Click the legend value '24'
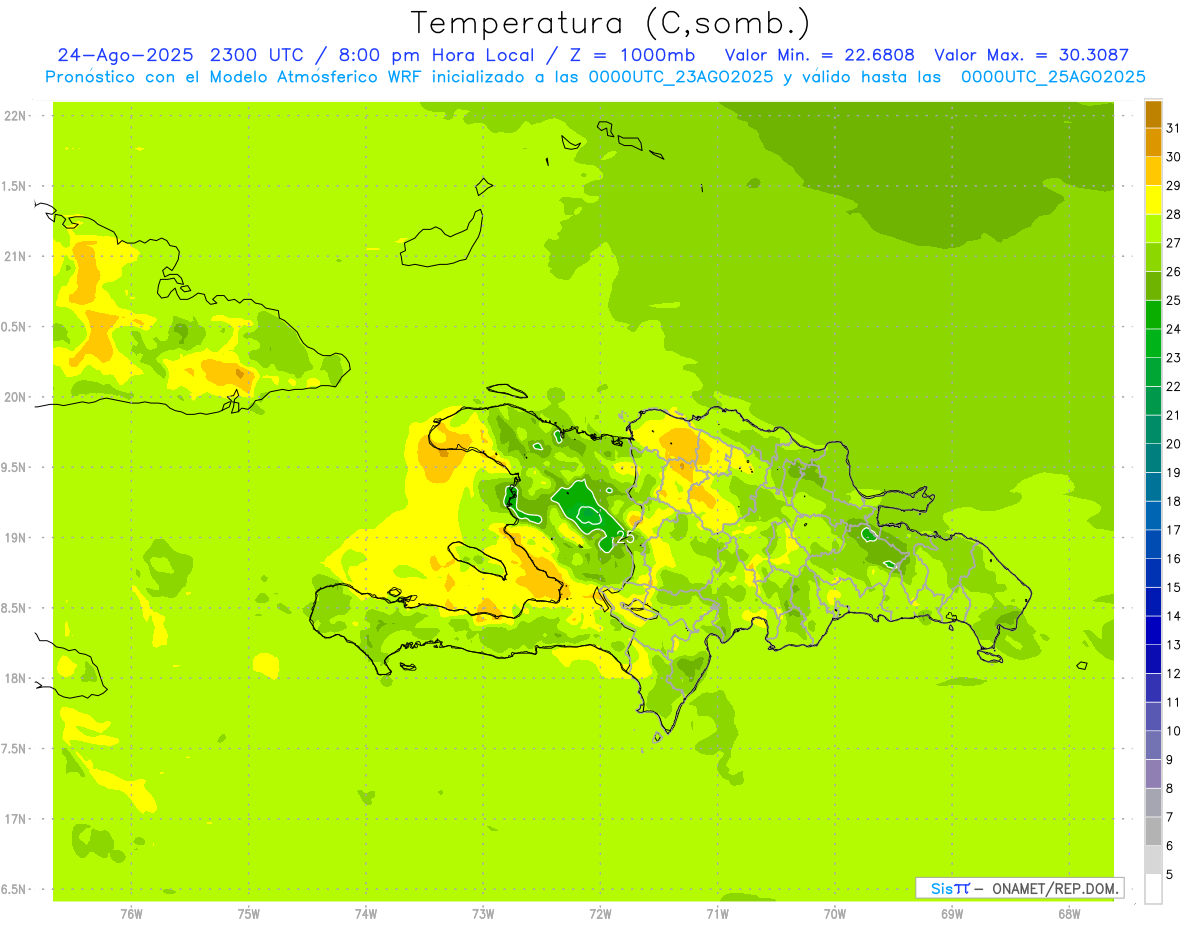 pos(1174,329)
